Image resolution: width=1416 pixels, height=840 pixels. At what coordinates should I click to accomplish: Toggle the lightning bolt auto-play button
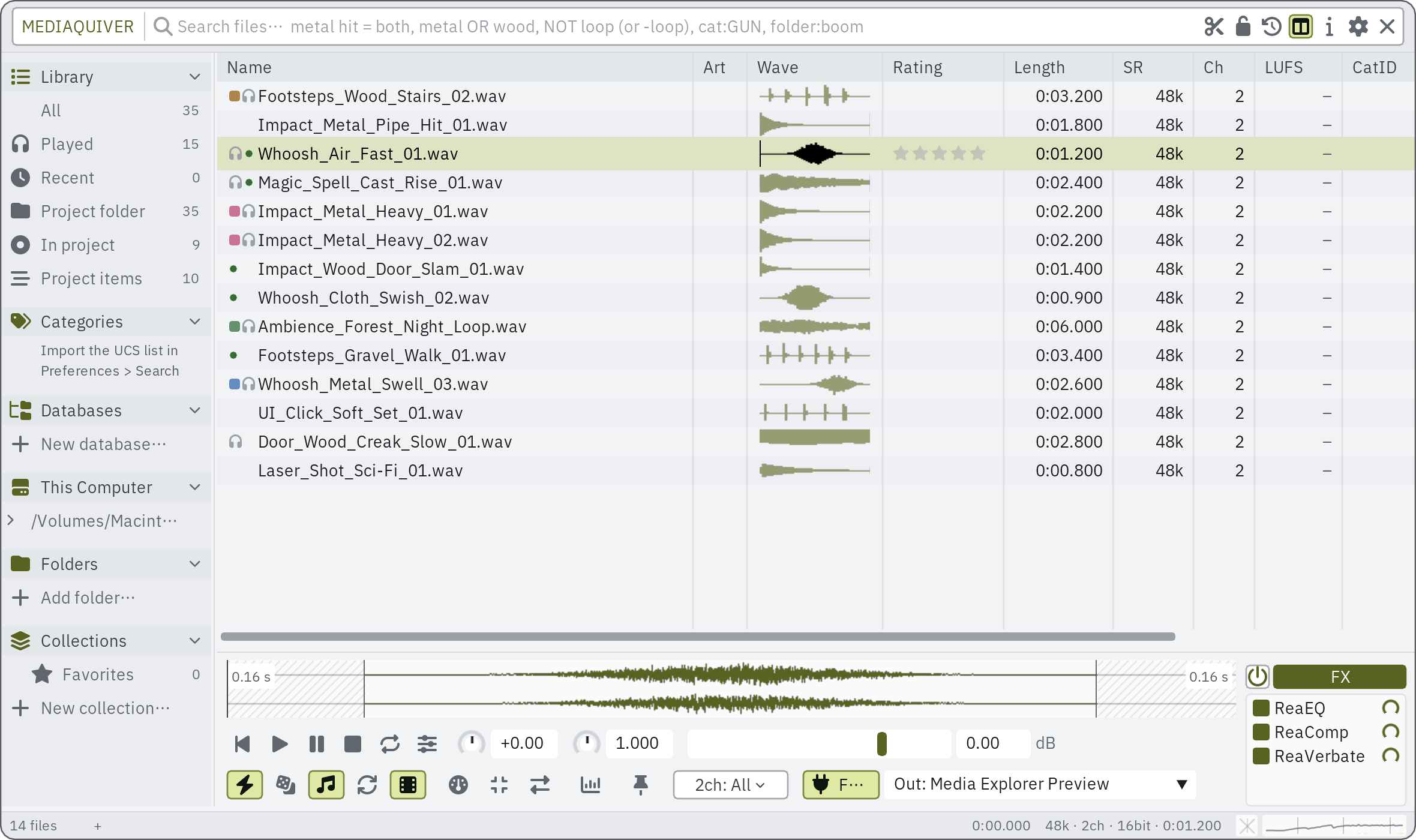(245, 785)
